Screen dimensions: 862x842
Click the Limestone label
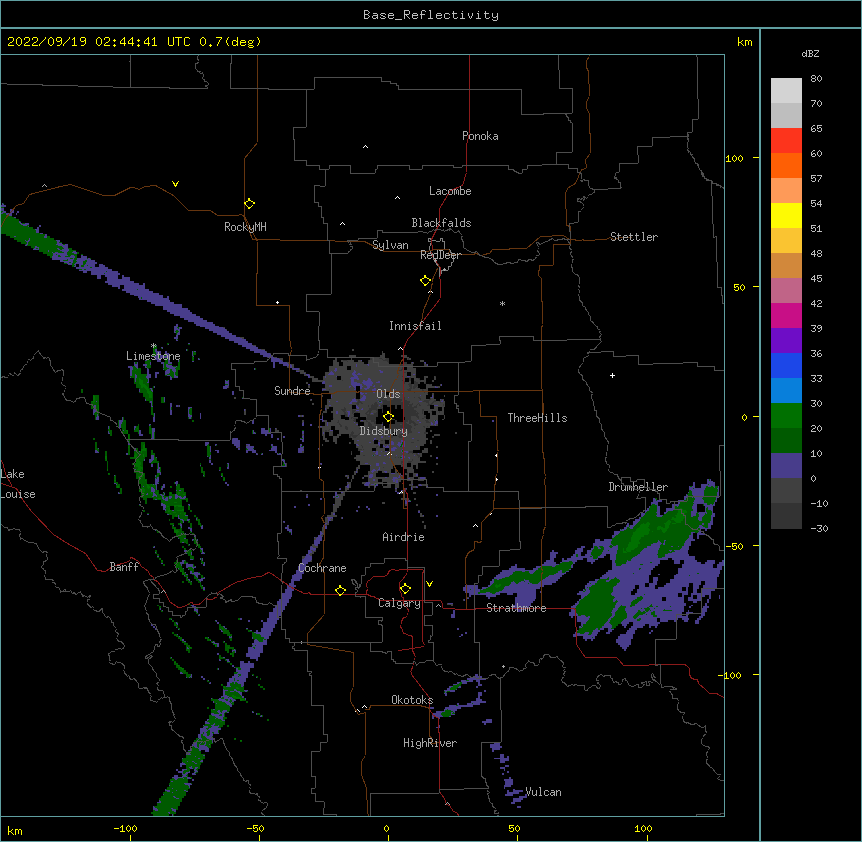pyautogui.click(x=153, y=356)
